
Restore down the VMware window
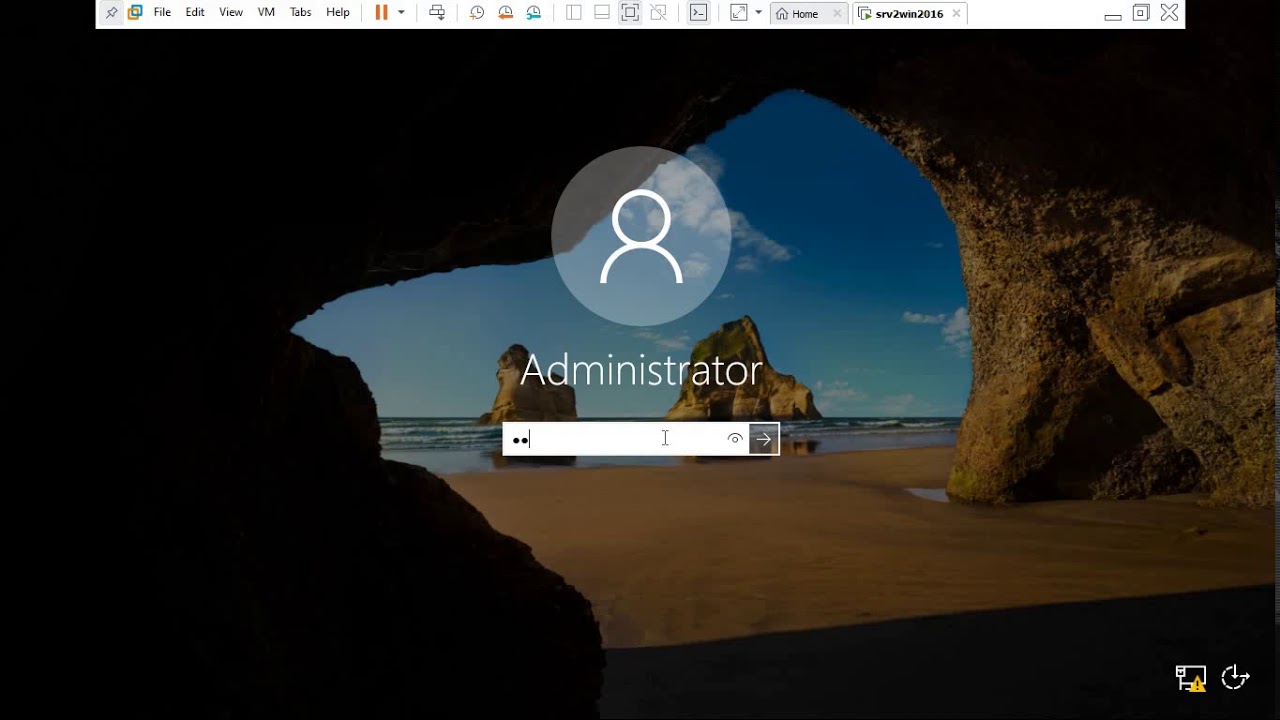[1141, 13]
